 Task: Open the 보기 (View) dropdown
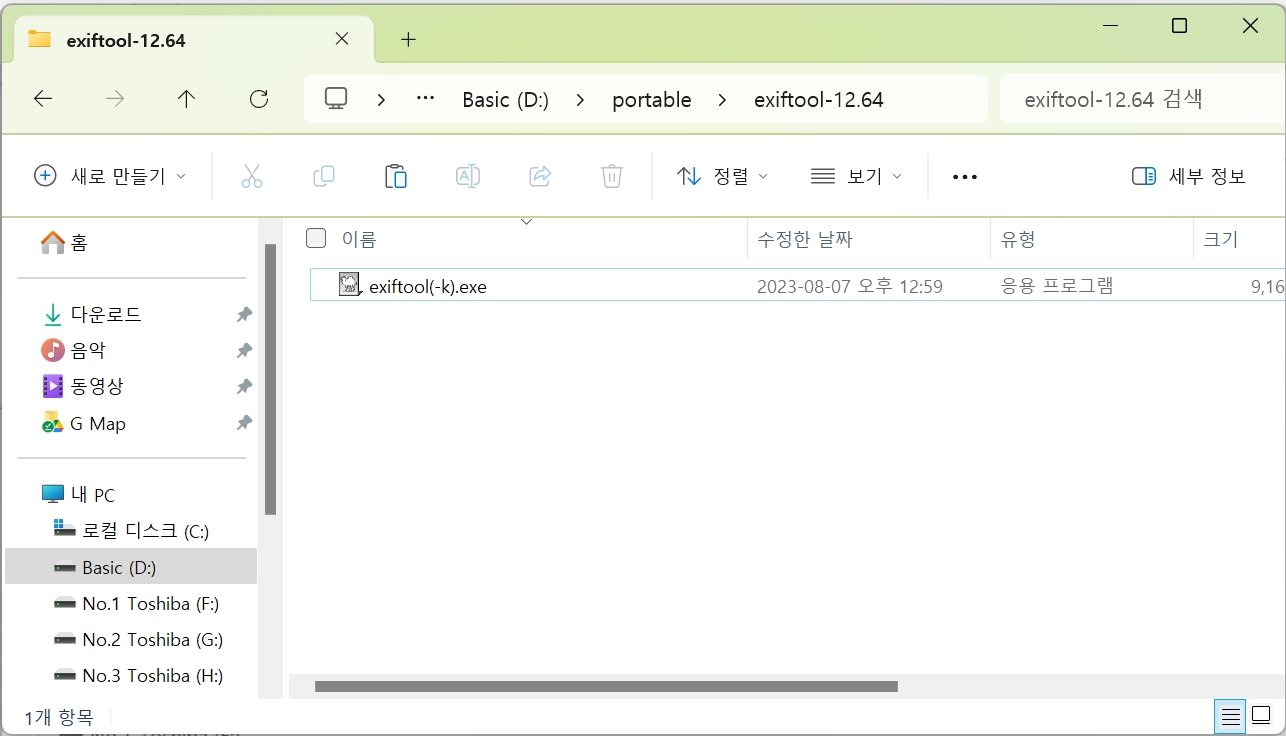pyautogui.click(x=856, y=176)
